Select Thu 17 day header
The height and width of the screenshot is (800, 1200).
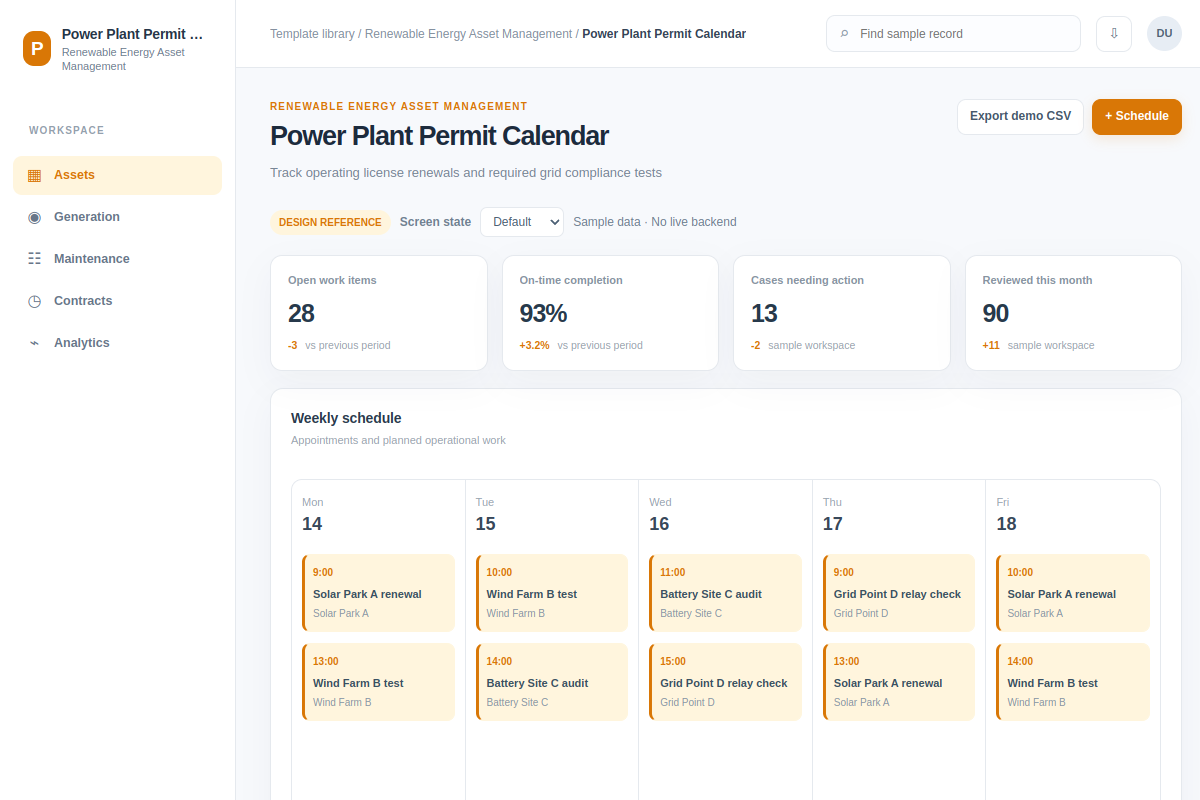(x=833, y=514)
